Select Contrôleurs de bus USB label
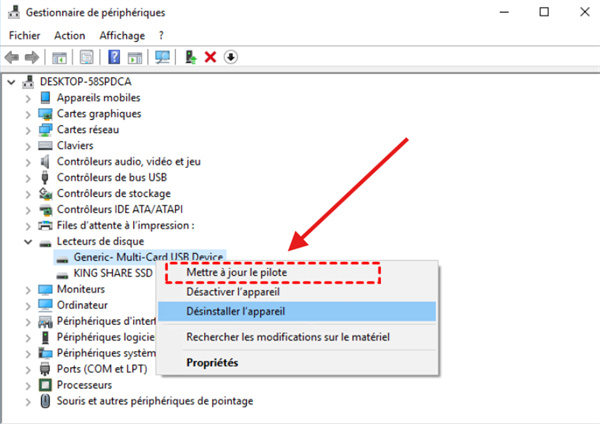Viewport: 600px width, 424px height. (112, 178)
